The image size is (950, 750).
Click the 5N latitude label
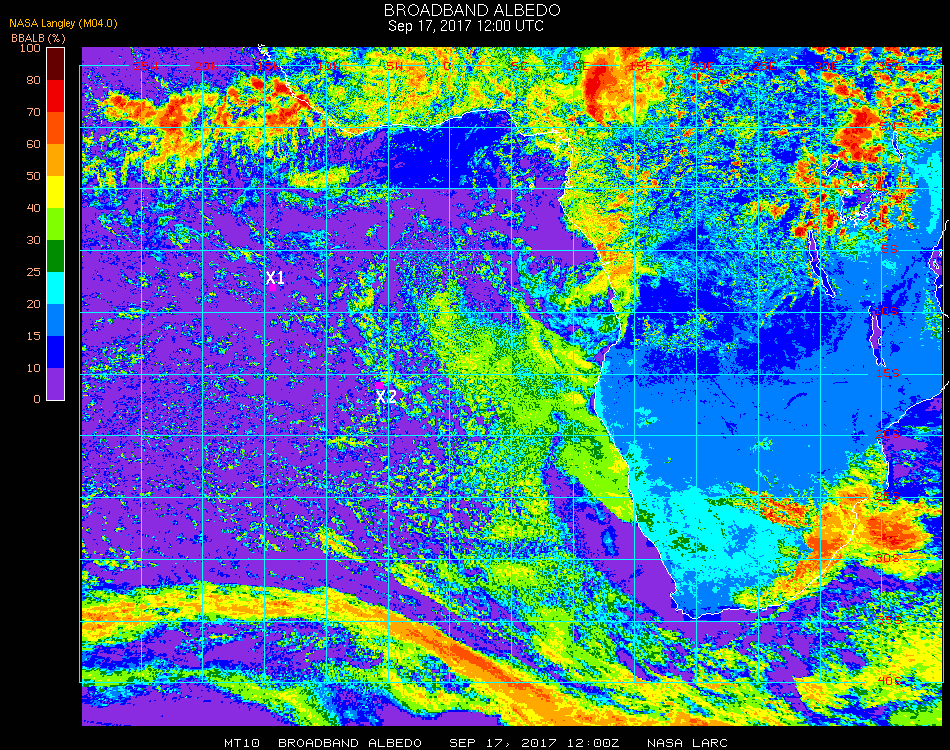click(889, 127)
